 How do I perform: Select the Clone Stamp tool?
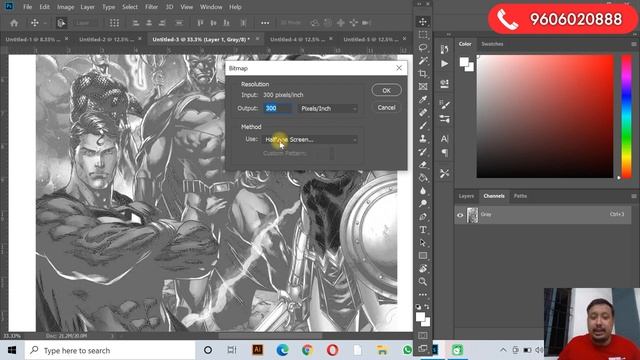[x=423, y=138]
